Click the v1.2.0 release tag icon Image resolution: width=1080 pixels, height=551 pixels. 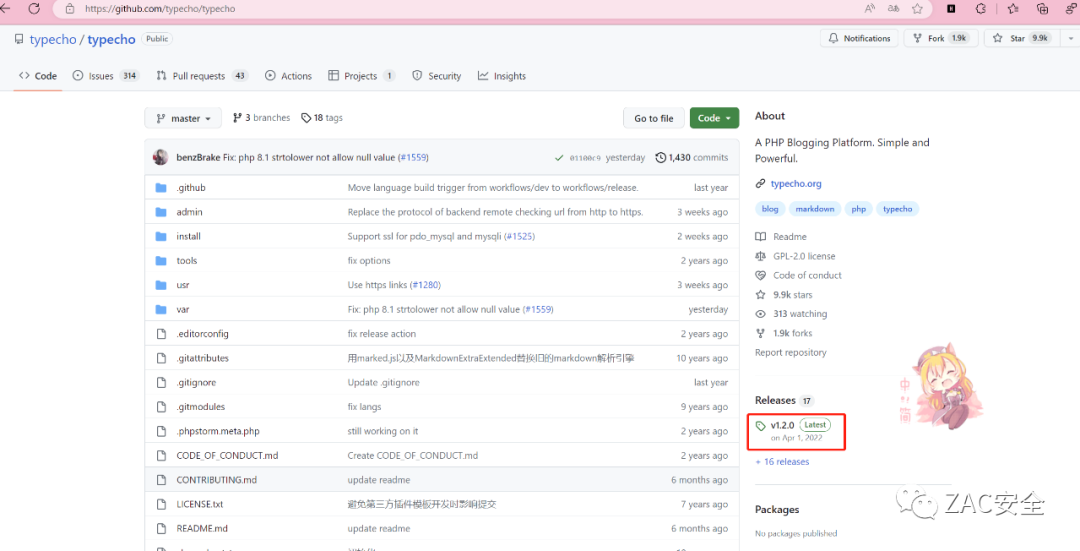(x=761, y=426)
